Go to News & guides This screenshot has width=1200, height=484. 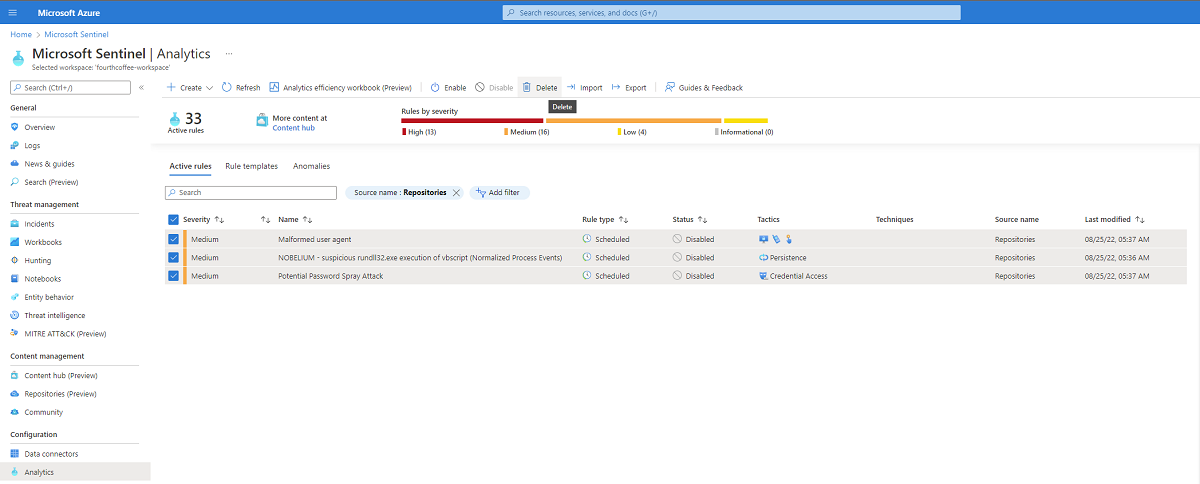coord(50,163)
